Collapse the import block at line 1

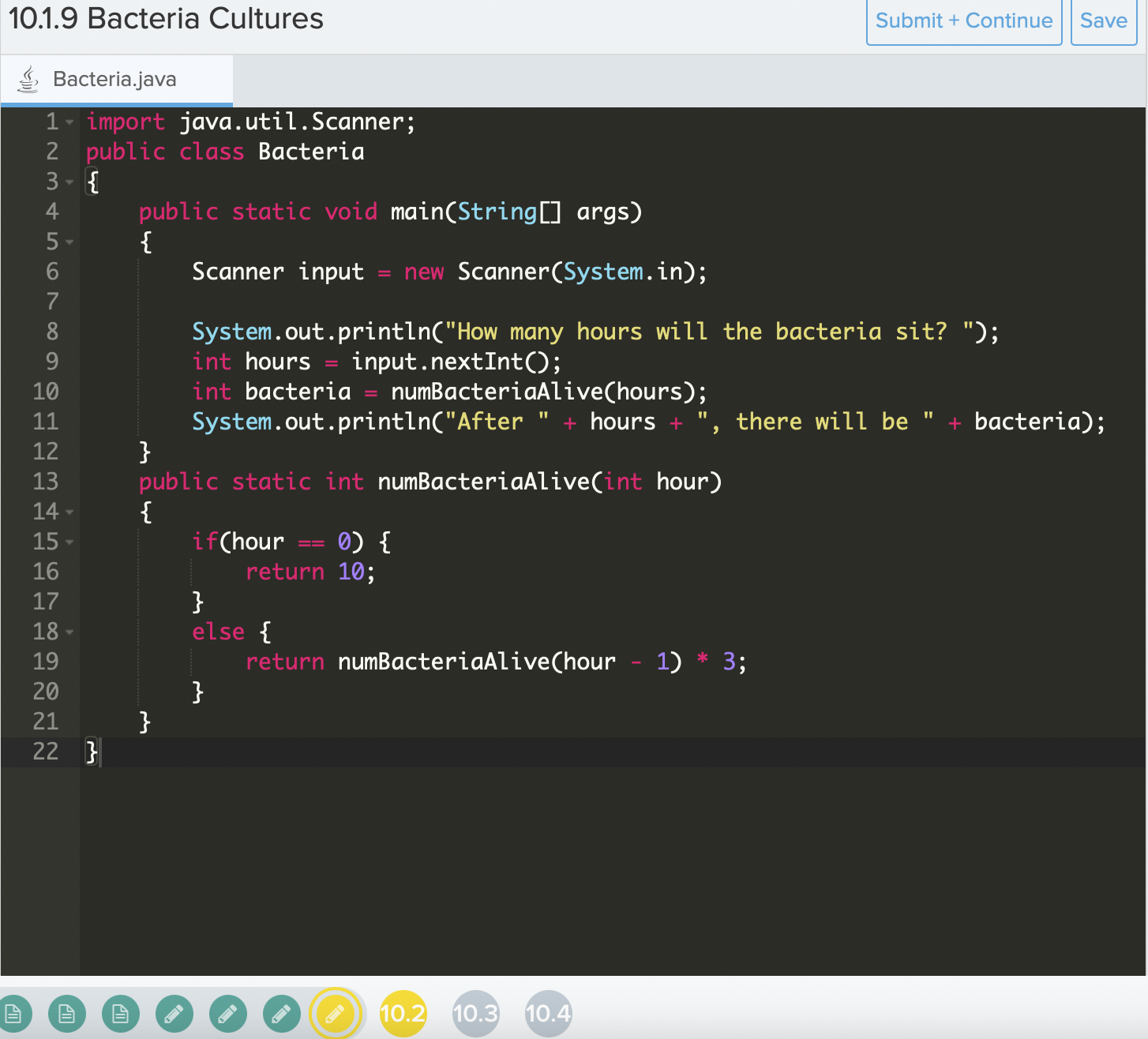point(69,122)
